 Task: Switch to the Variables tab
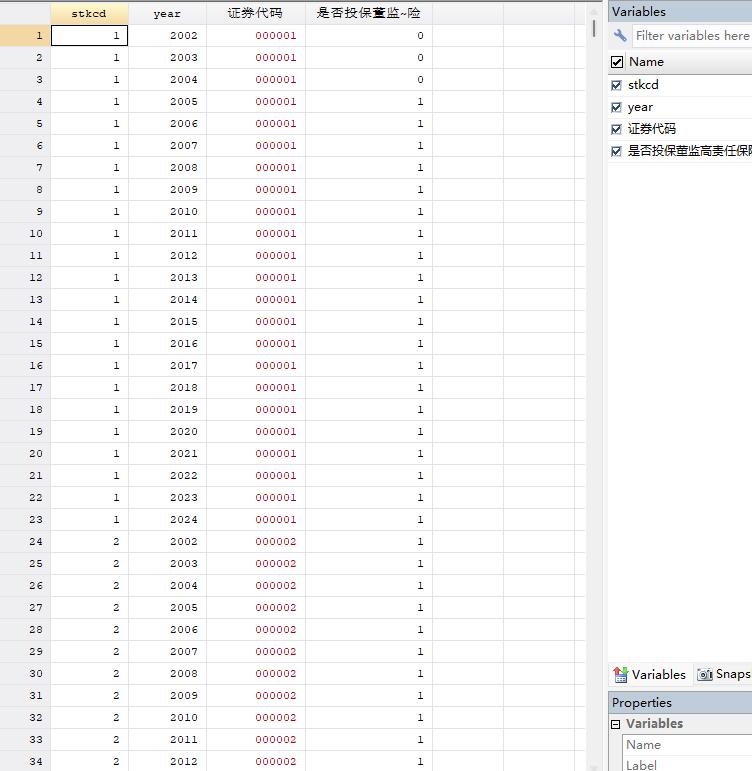[x=658, y=675]
